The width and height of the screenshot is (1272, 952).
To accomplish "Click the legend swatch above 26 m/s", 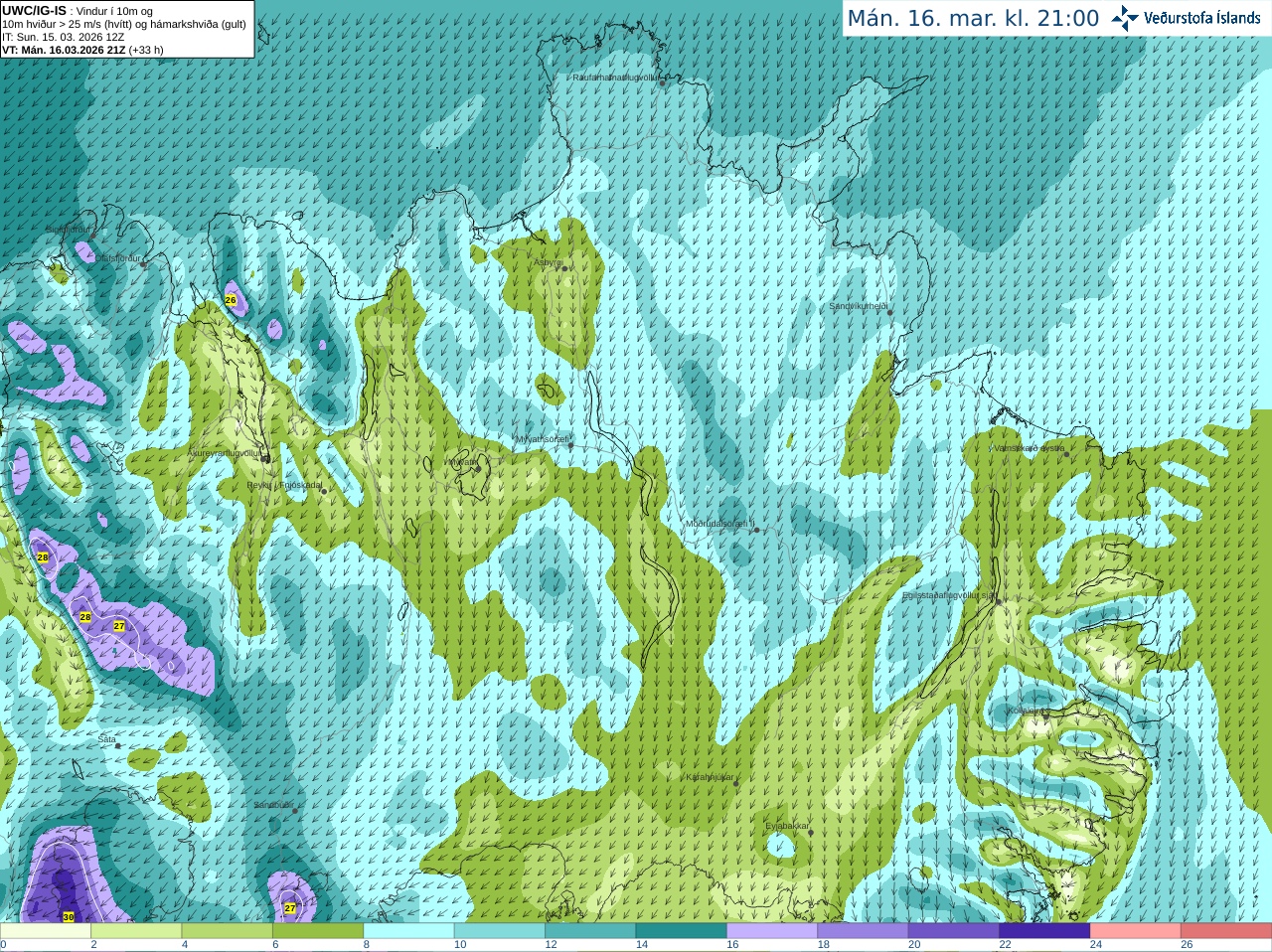I will click(1226, 931).
